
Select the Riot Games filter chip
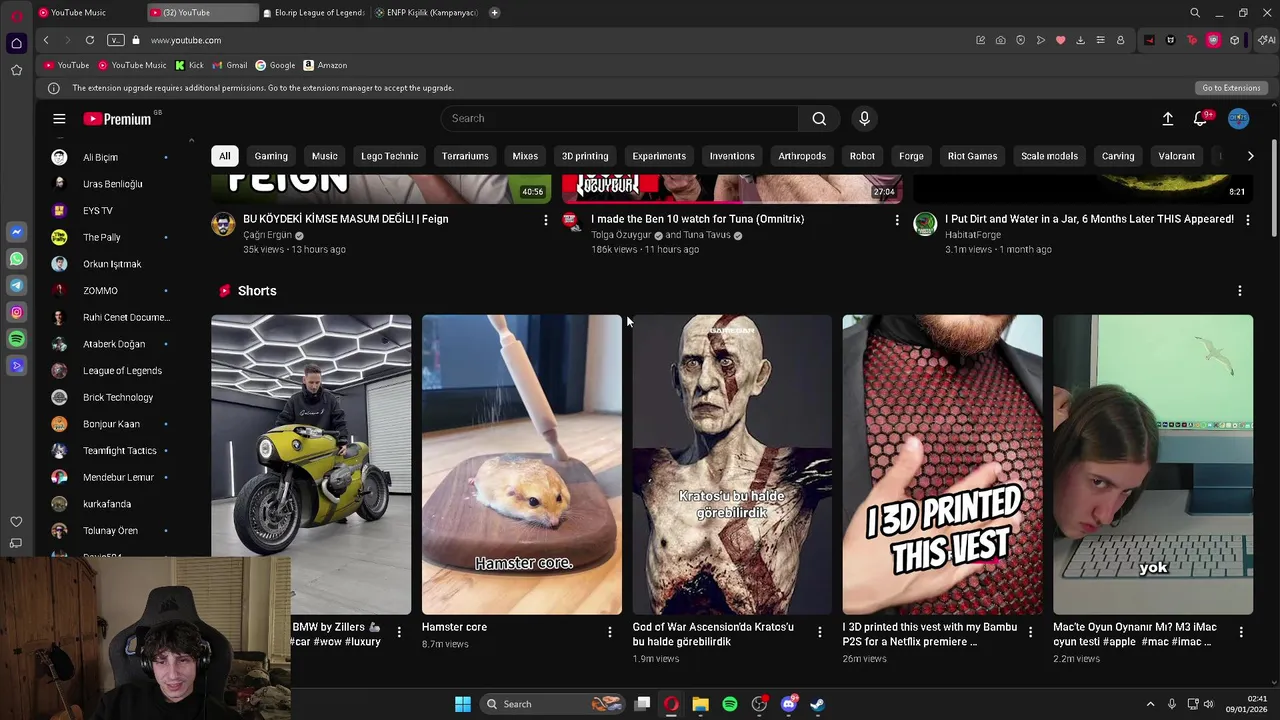point(973,156)
